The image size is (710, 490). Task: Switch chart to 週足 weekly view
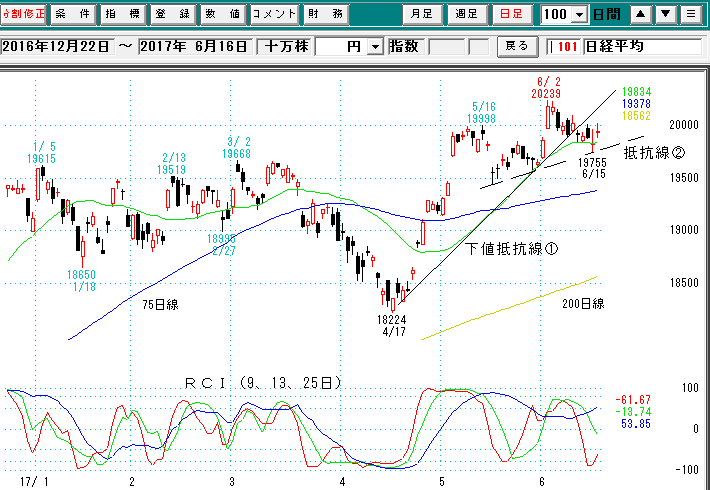click(468, 15)
